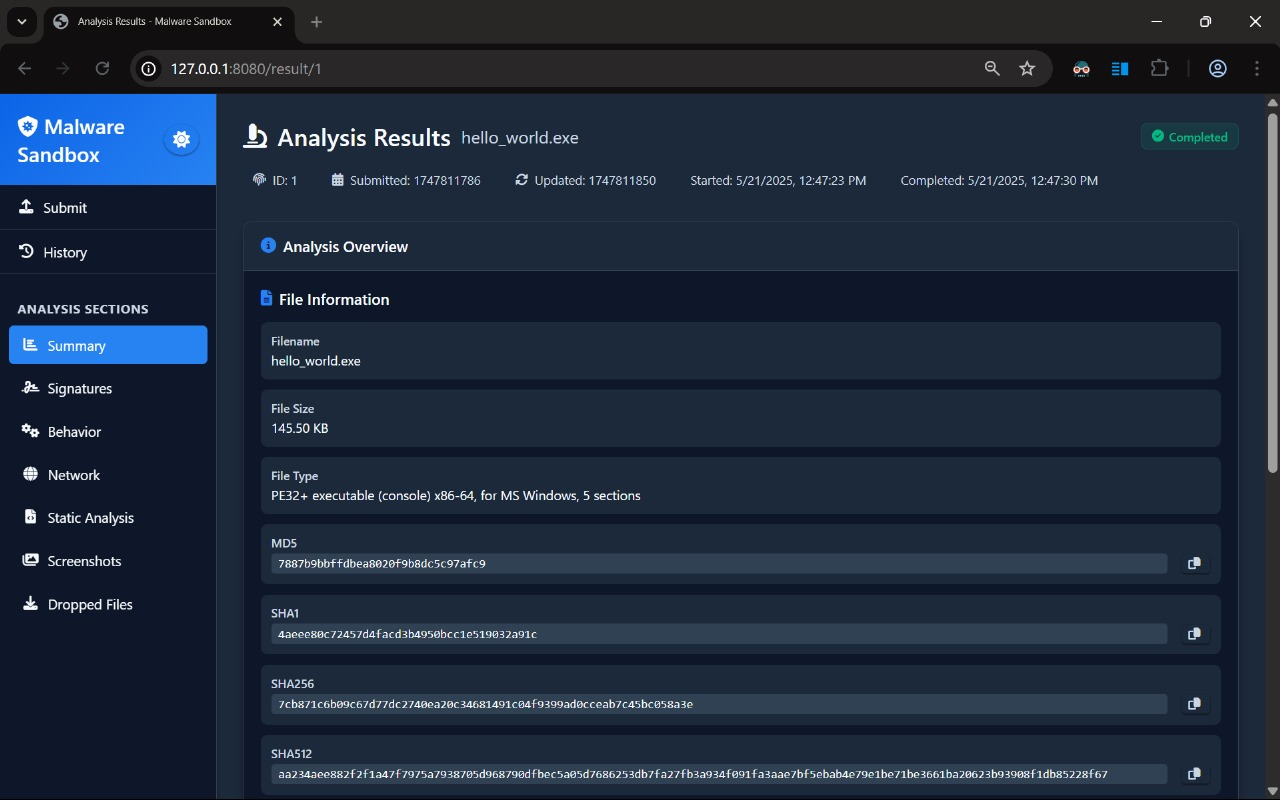Open the browser zoom magnifier icon
The height and width of the screenshot is (800, 1280).
(x=992, y=68)
